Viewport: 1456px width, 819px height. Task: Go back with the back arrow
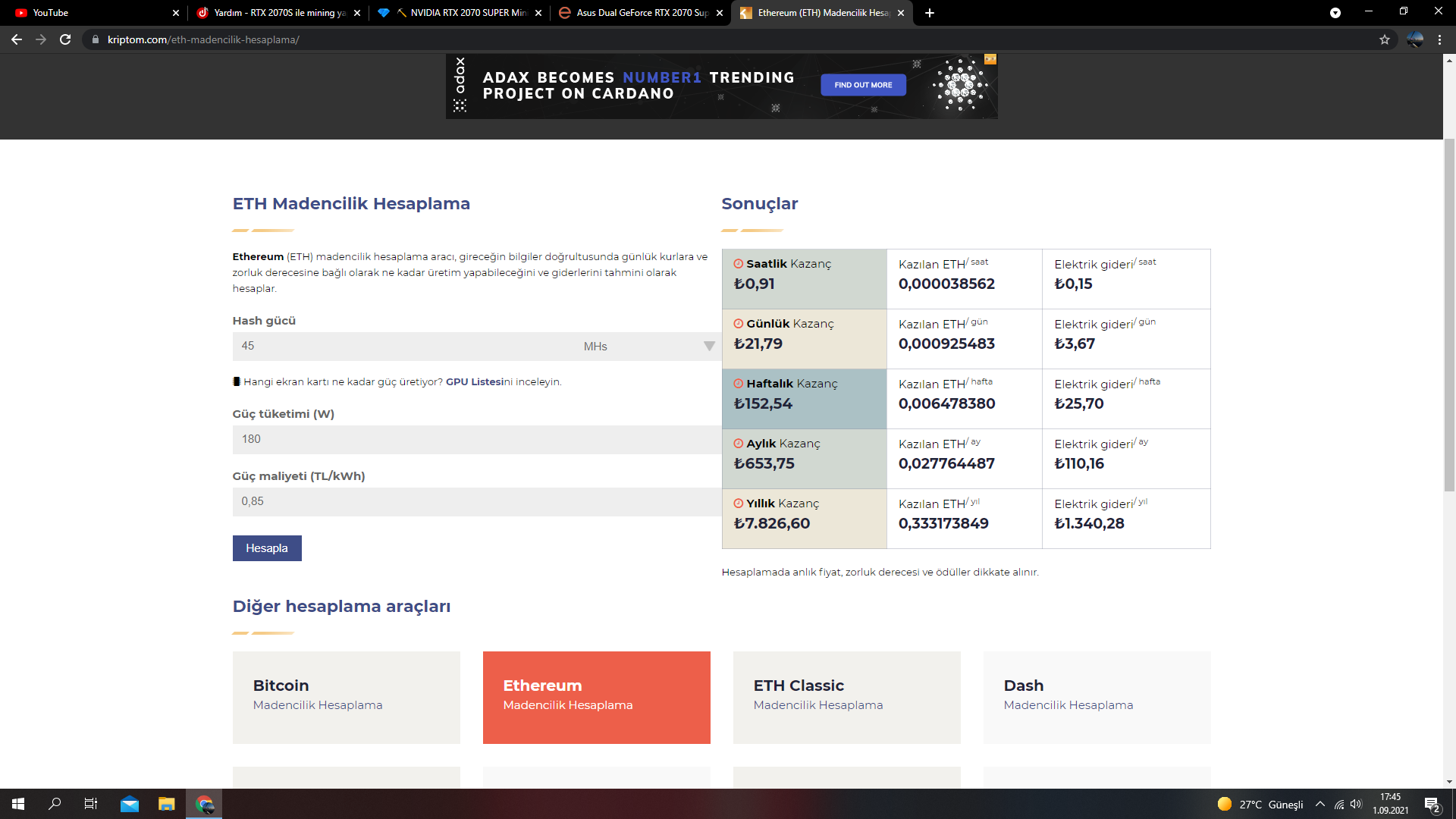click(17, 39)
